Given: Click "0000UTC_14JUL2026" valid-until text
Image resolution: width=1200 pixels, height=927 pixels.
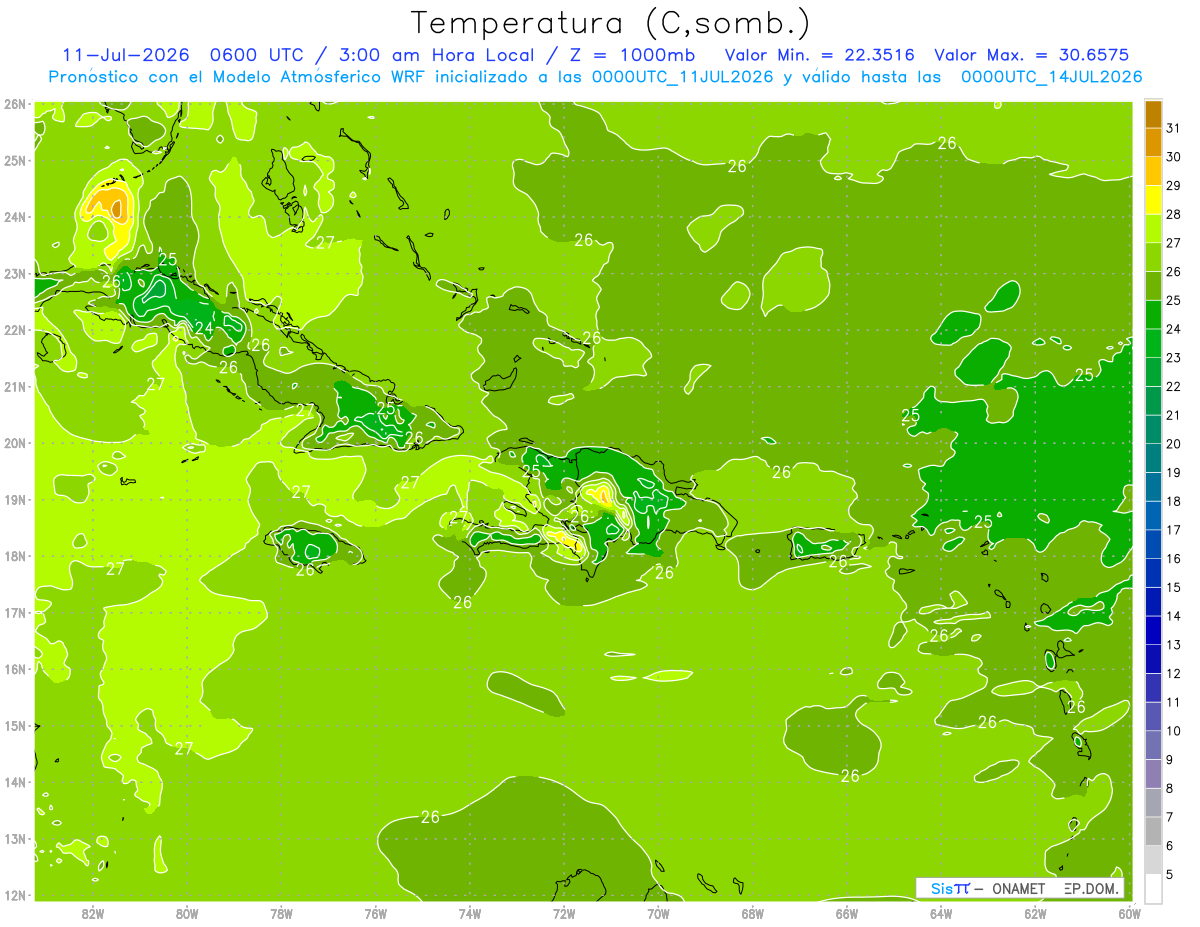Looking at the screenshot, I should [1051, 76].
